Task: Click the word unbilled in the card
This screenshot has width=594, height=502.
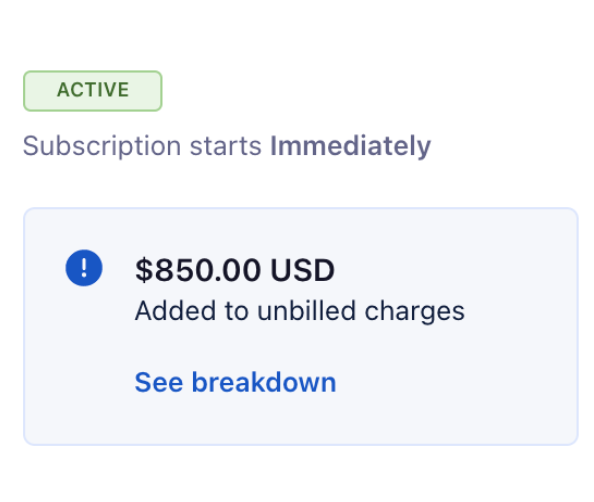Action: 306,311
